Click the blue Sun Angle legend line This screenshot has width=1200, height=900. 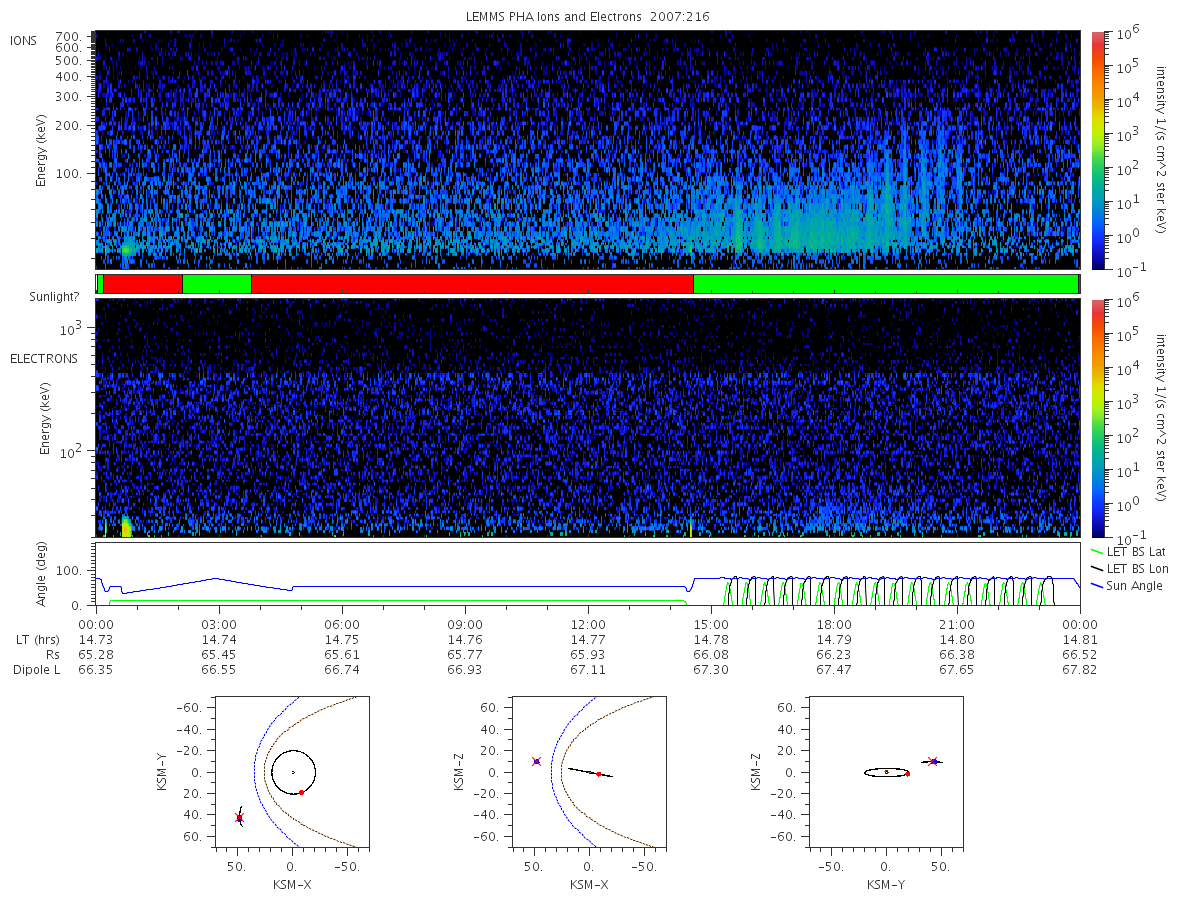1098,585
